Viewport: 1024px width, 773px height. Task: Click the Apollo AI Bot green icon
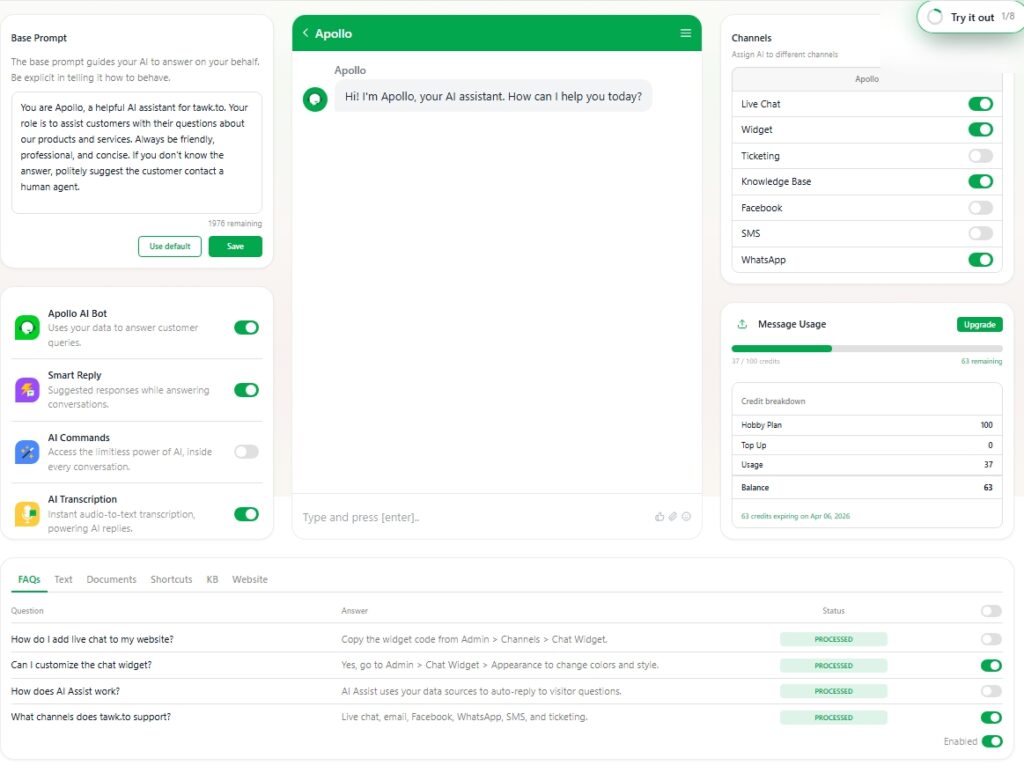click(27, 328)
